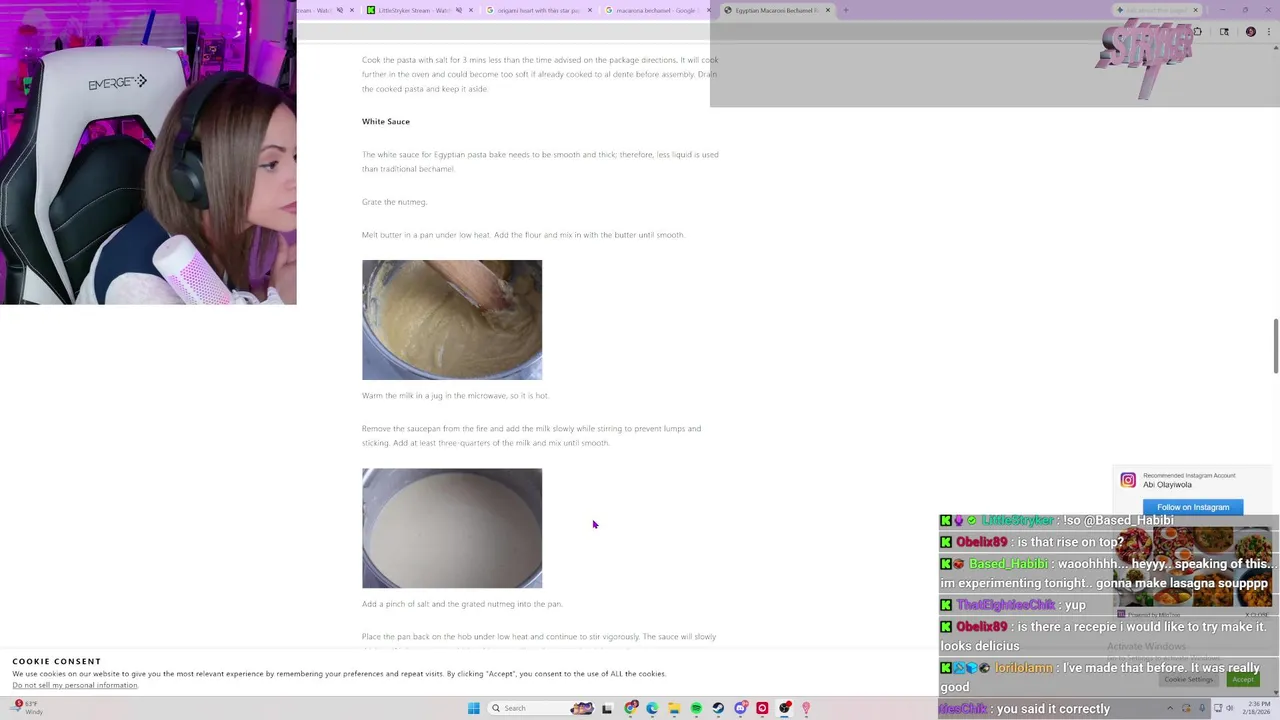
Task: Launch Microsoft Edge from the taskbar
Action: pos(652,708)
